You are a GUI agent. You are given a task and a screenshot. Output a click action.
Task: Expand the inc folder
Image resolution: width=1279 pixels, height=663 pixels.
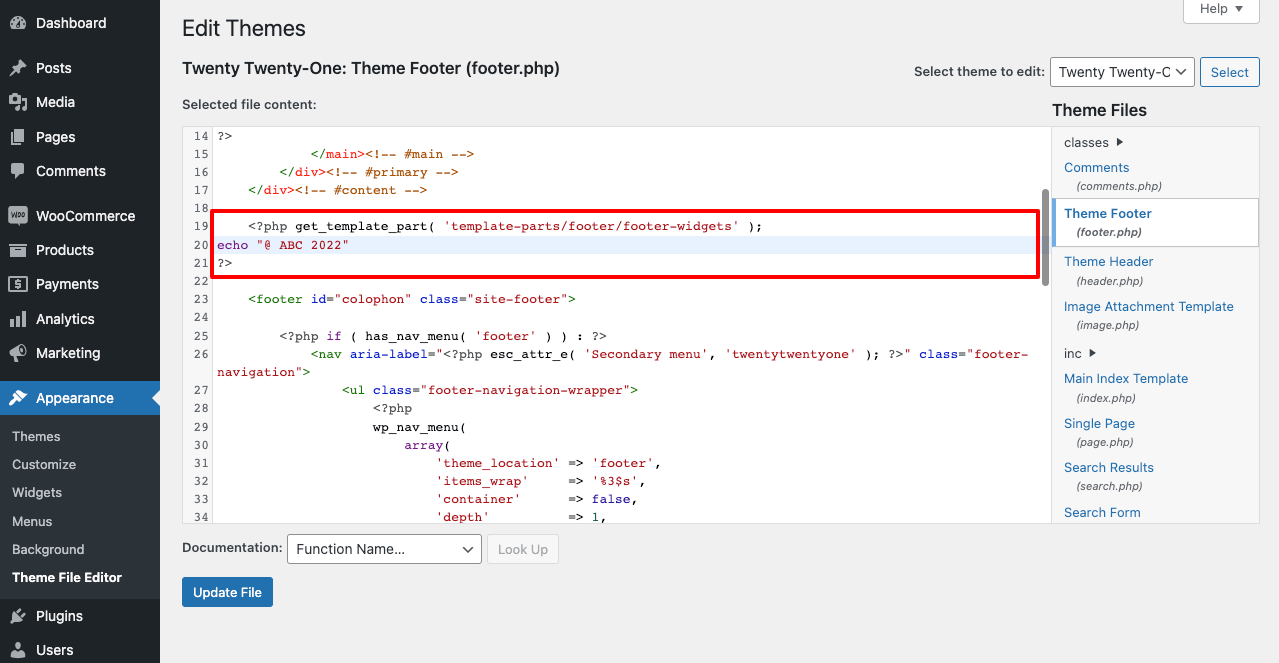tap(1080, 353)
